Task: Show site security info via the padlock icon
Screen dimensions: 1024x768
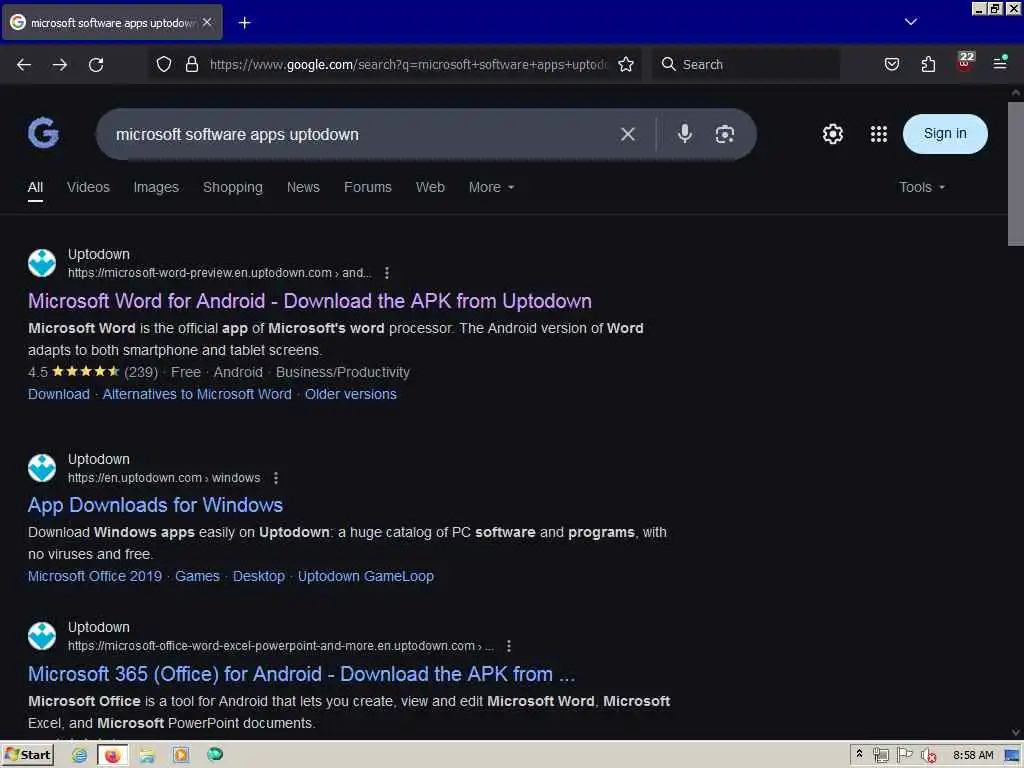Action: (191, 64)
